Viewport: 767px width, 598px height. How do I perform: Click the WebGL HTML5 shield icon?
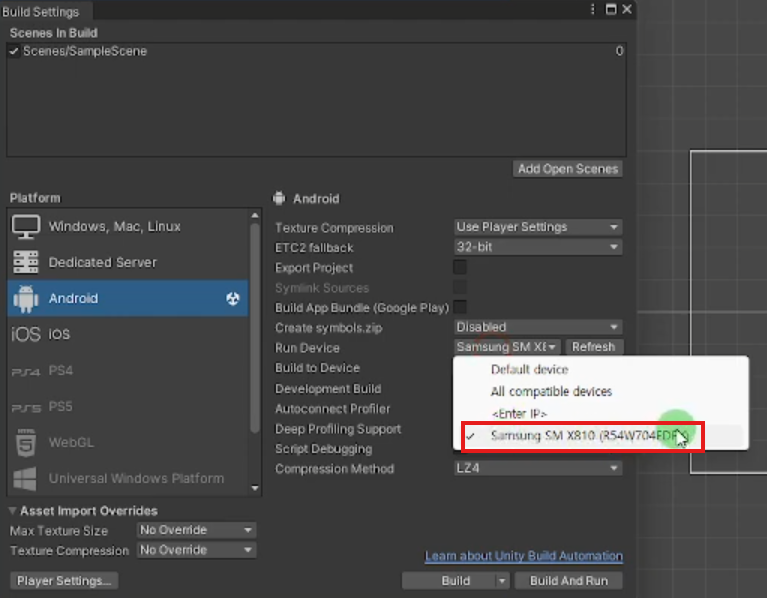26,443
